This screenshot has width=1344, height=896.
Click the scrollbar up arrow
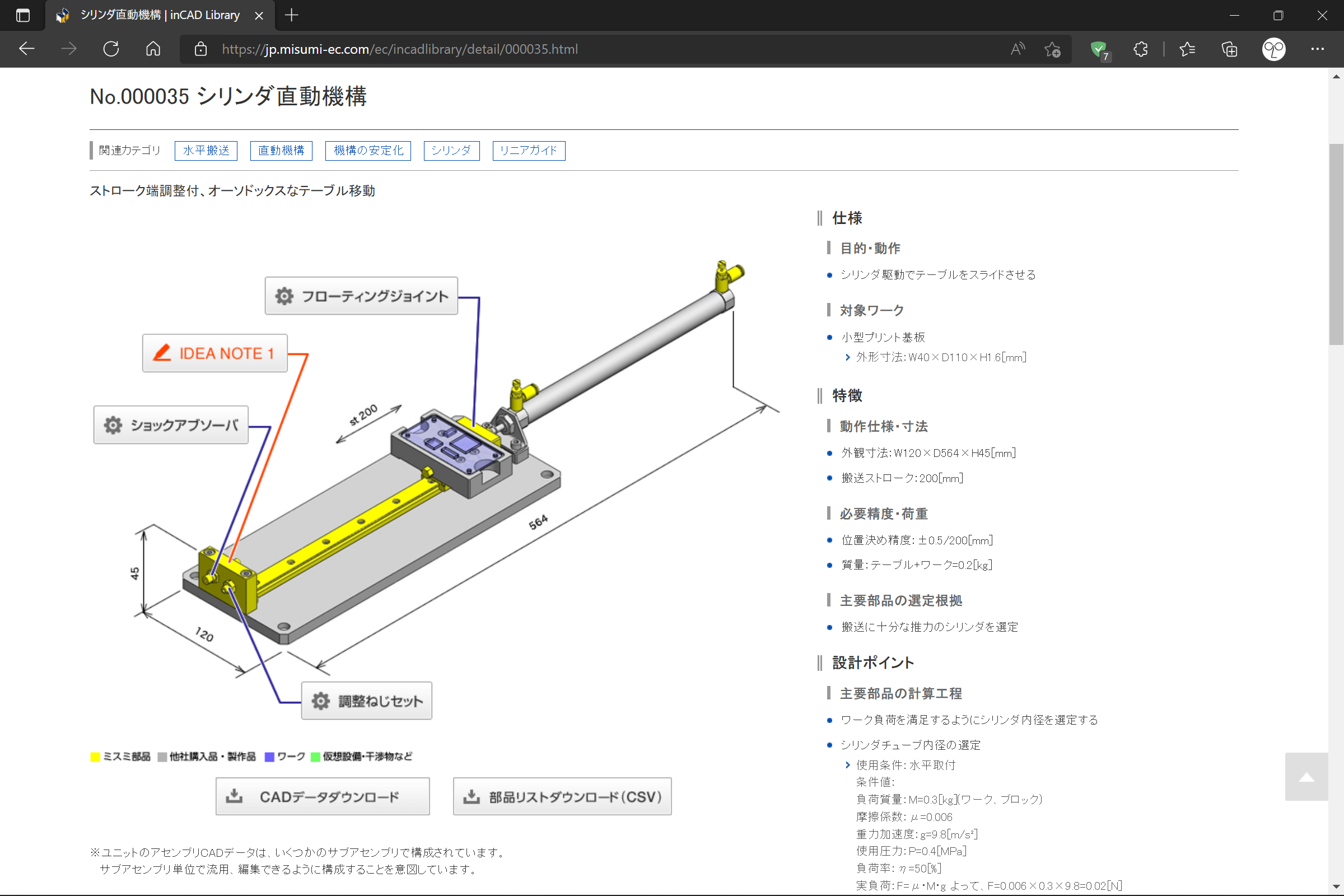[x=1336, y=77]
